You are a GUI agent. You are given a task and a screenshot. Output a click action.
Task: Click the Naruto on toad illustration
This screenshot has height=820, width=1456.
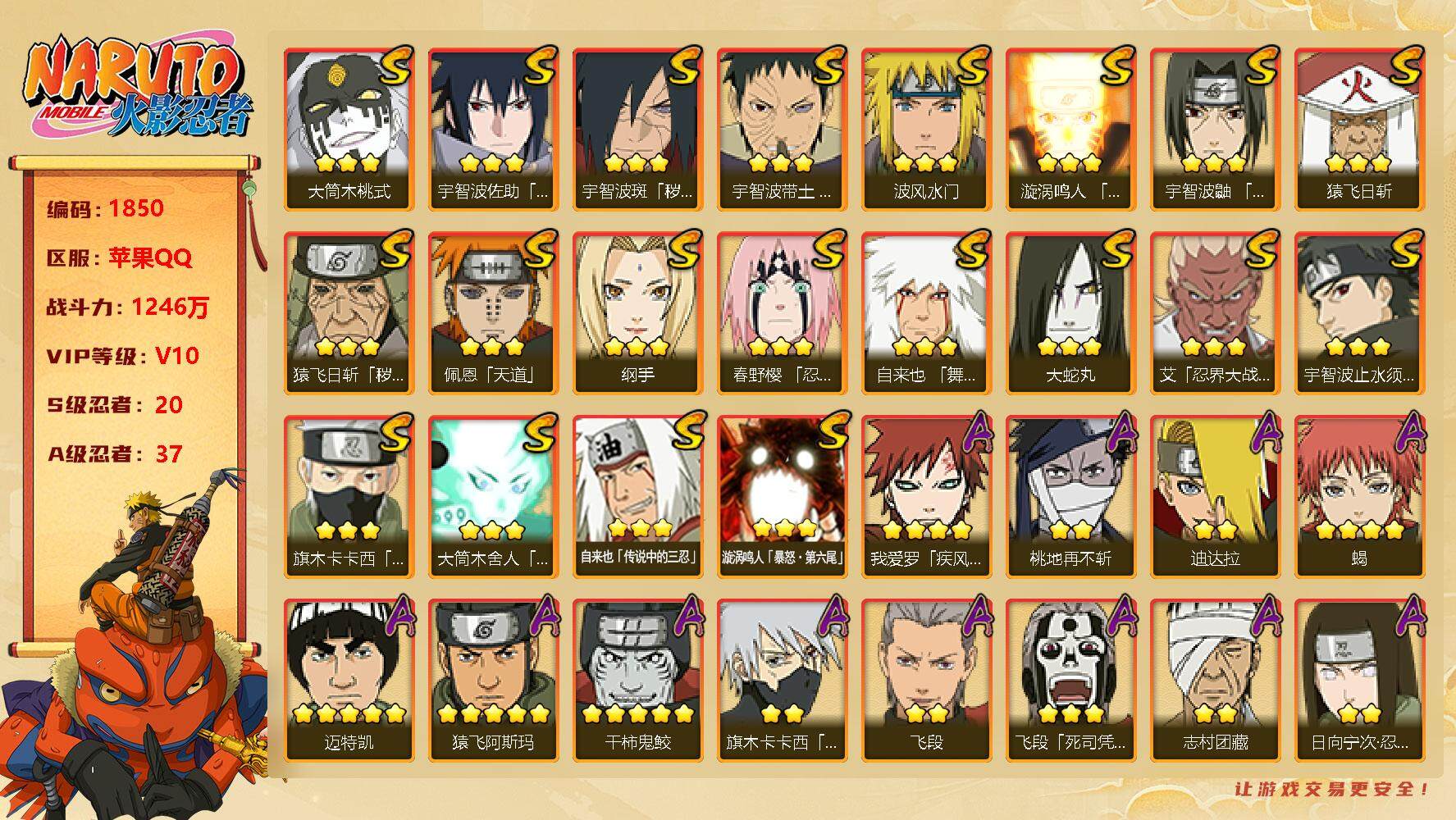135,648
